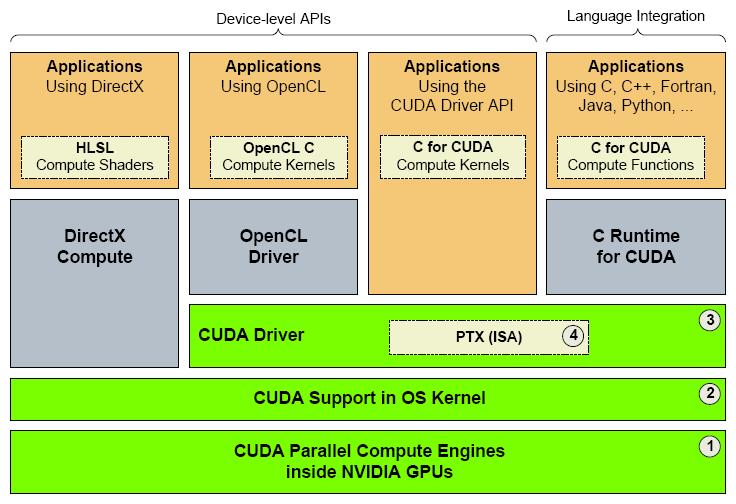This screenshot has width=736, height=504.
Task: Click the "PTX (ISA)" dashed box
Action: (489, 337)
